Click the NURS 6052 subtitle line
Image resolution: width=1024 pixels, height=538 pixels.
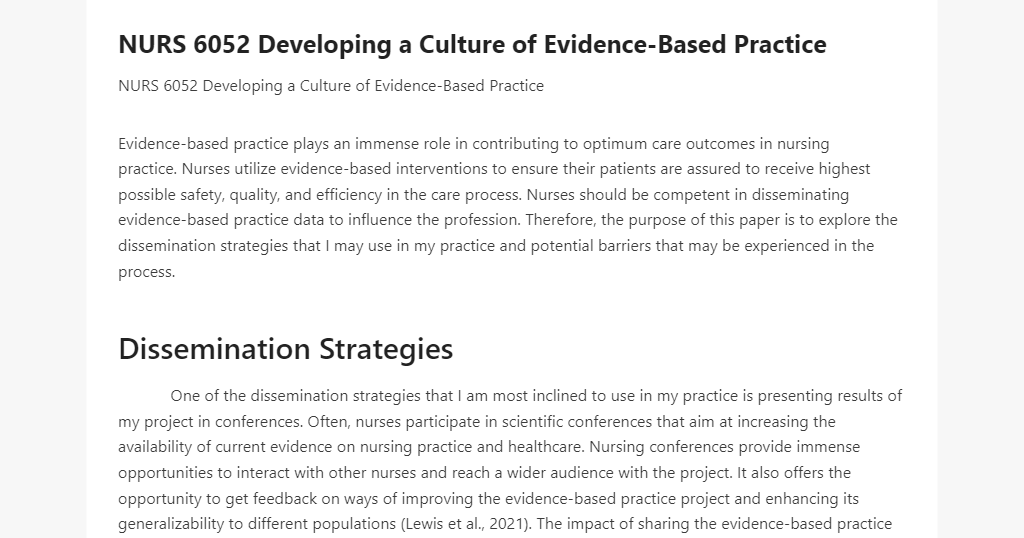pyautogui.click(x=331, y=86)
